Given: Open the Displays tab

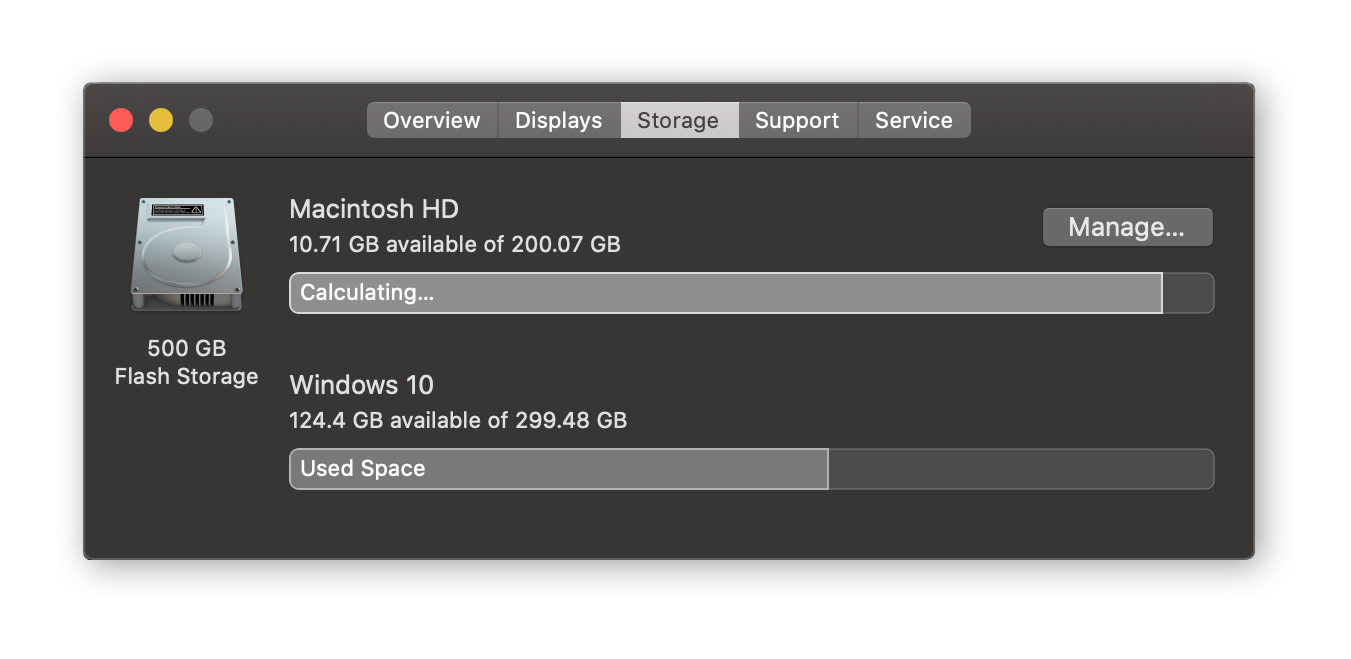Looking at the screenshot, I should (x=559, y=120).
